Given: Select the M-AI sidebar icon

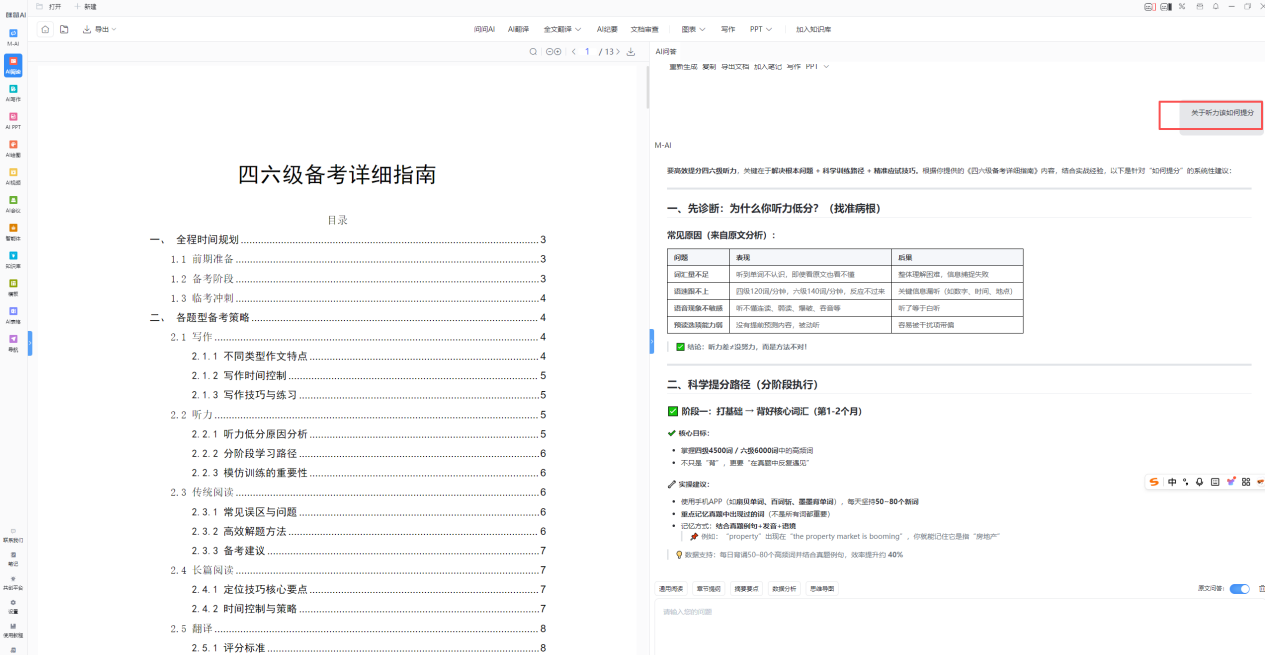Looking at the screenshot, I should coord(13,34).
